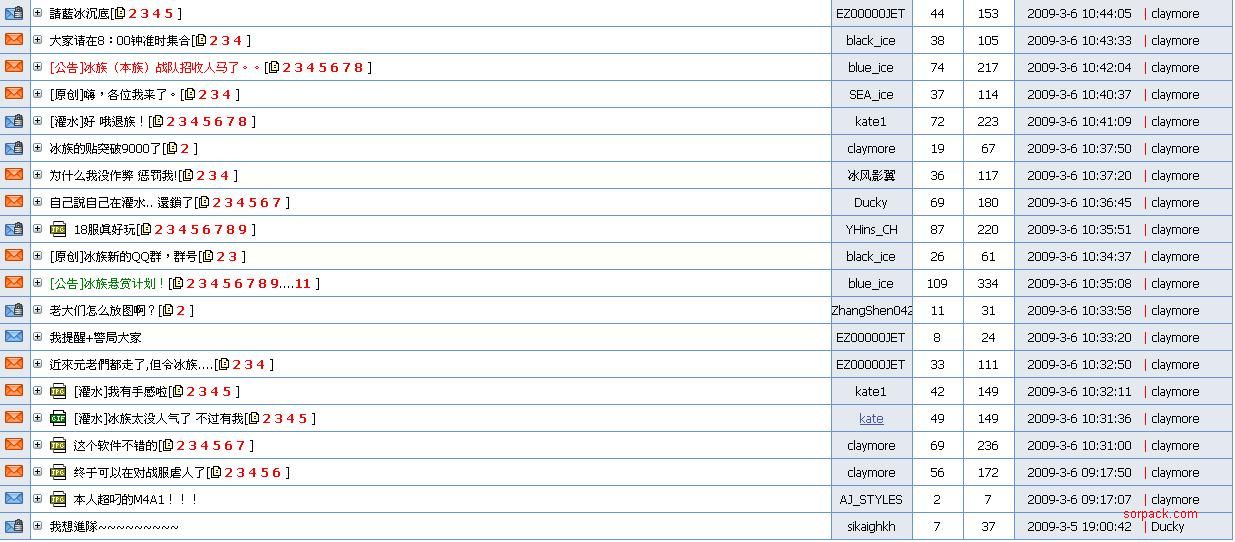Click JPG icon beside 本人超叼的M4A1 thread
1235x542 pixels.
[x=58, y=500]
